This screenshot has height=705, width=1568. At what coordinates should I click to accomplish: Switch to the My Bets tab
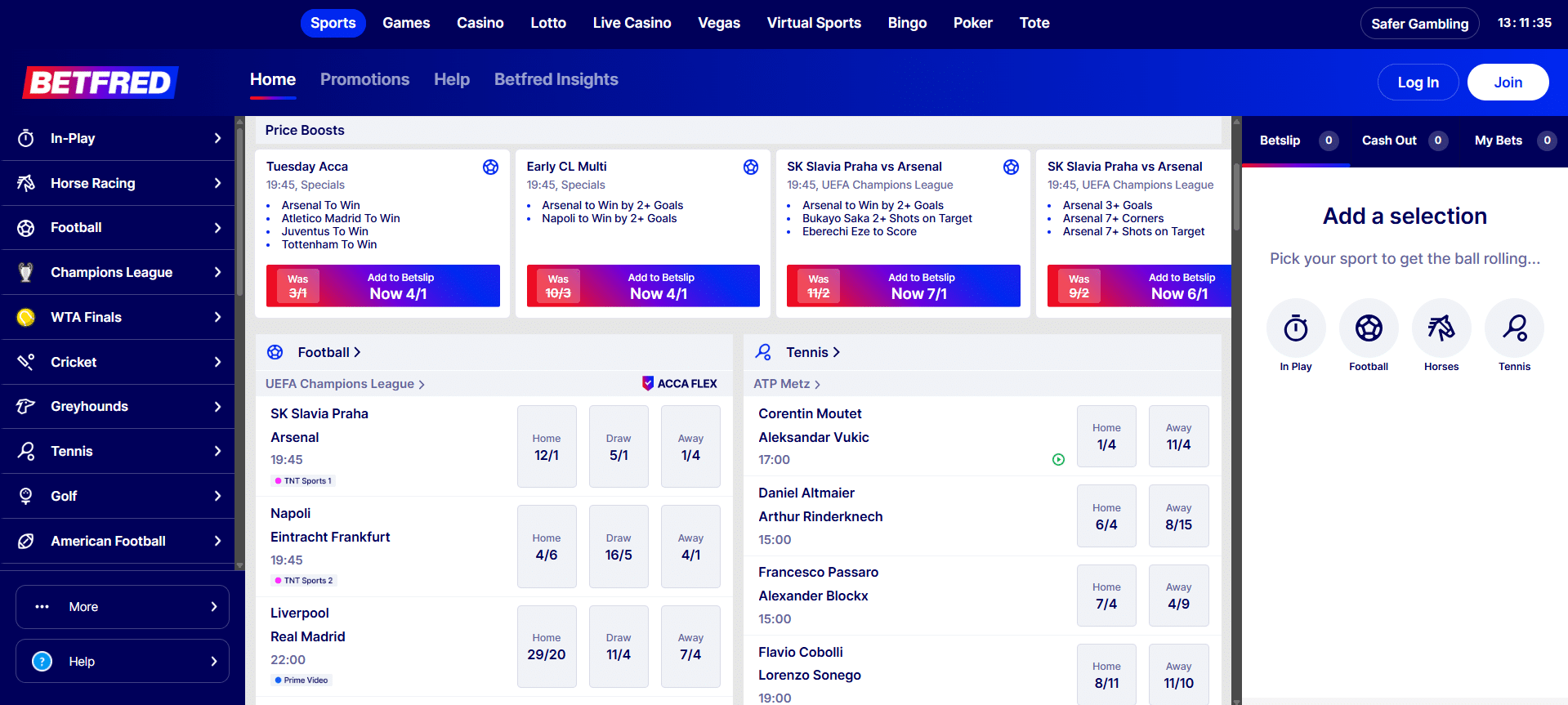(x=1515, y=141)
